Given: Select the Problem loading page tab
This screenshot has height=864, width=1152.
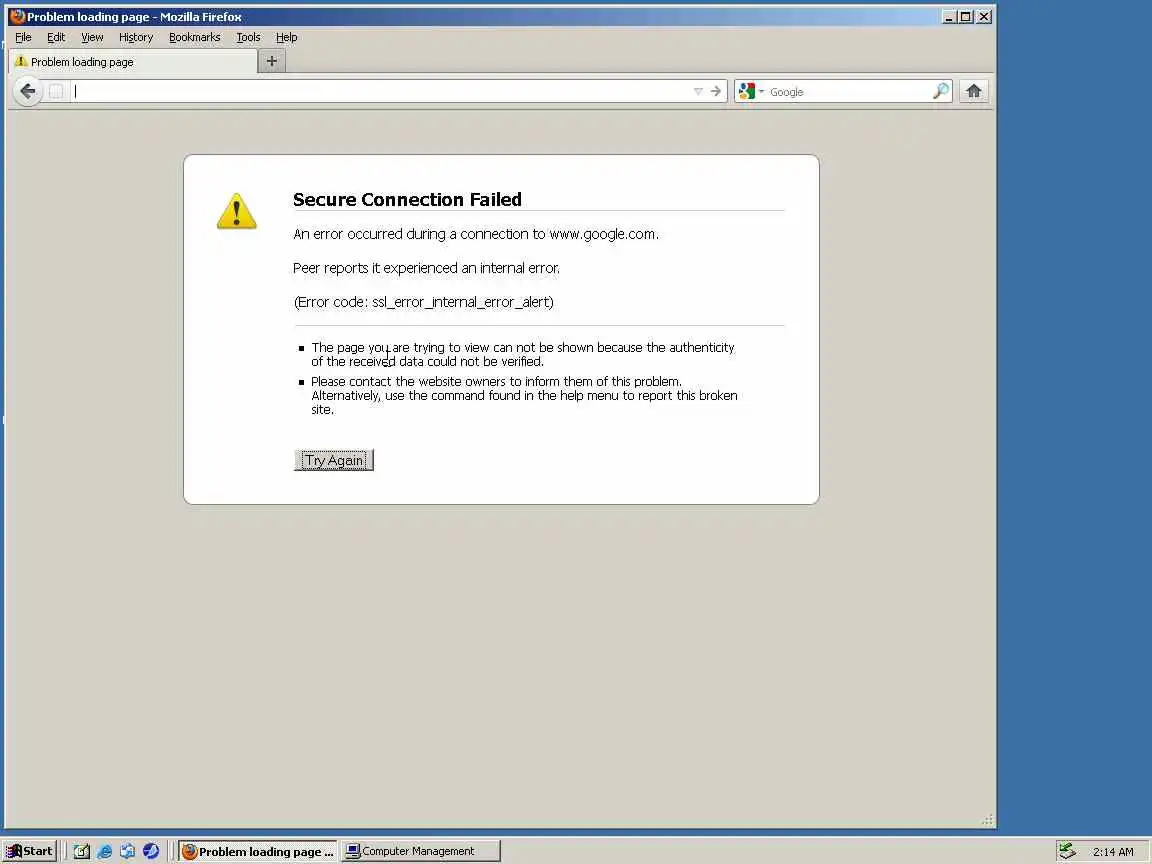Looking at the screenshot, I should point(133,62).
